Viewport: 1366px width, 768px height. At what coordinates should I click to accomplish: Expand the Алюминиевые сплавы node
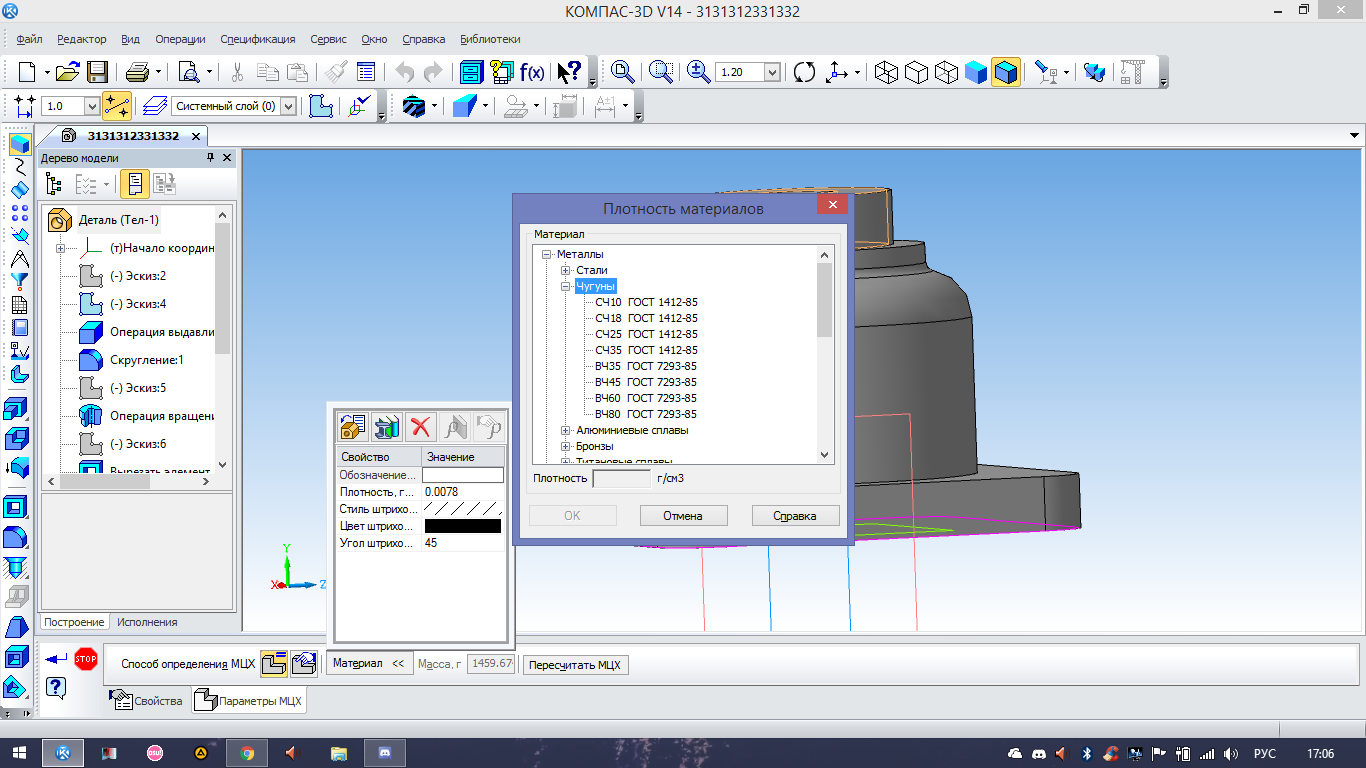tap(566, 430)
